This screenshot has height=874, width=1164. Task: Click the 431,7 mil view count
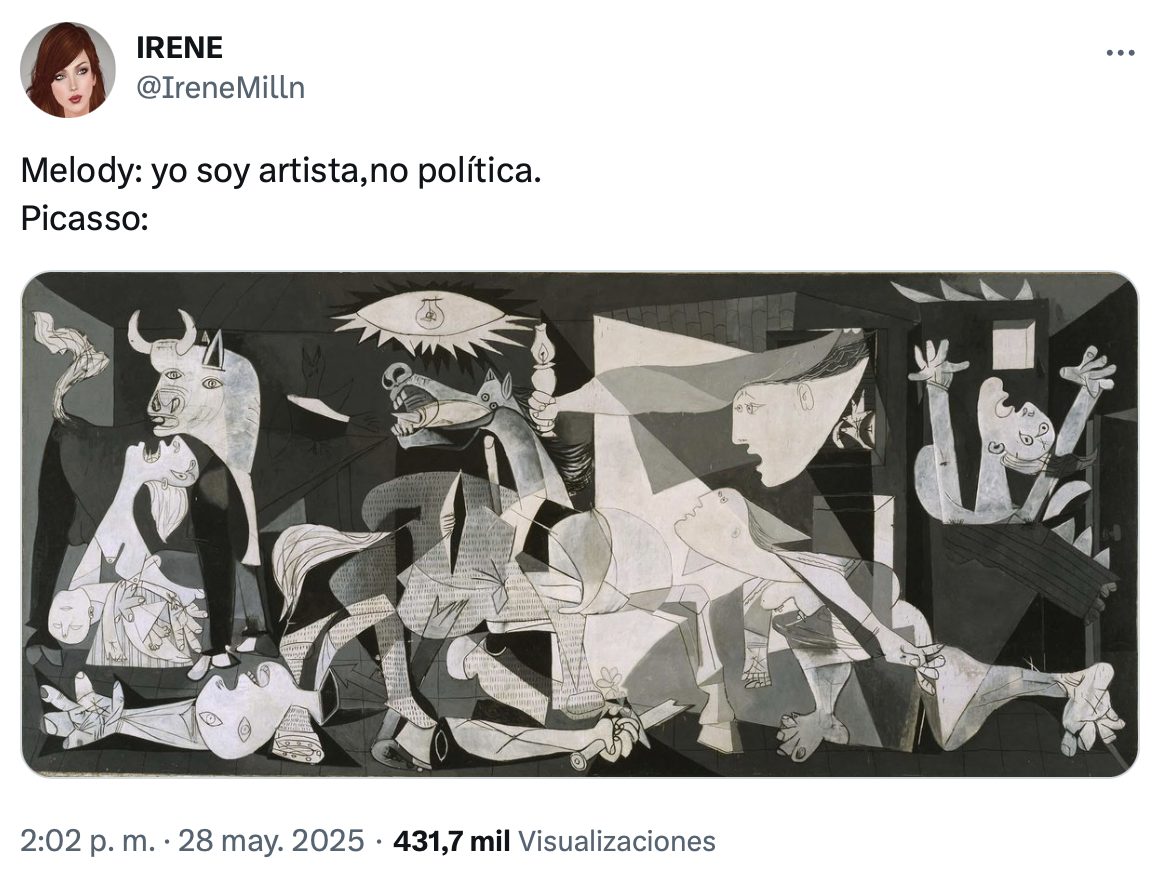click(x=452, y=841)
